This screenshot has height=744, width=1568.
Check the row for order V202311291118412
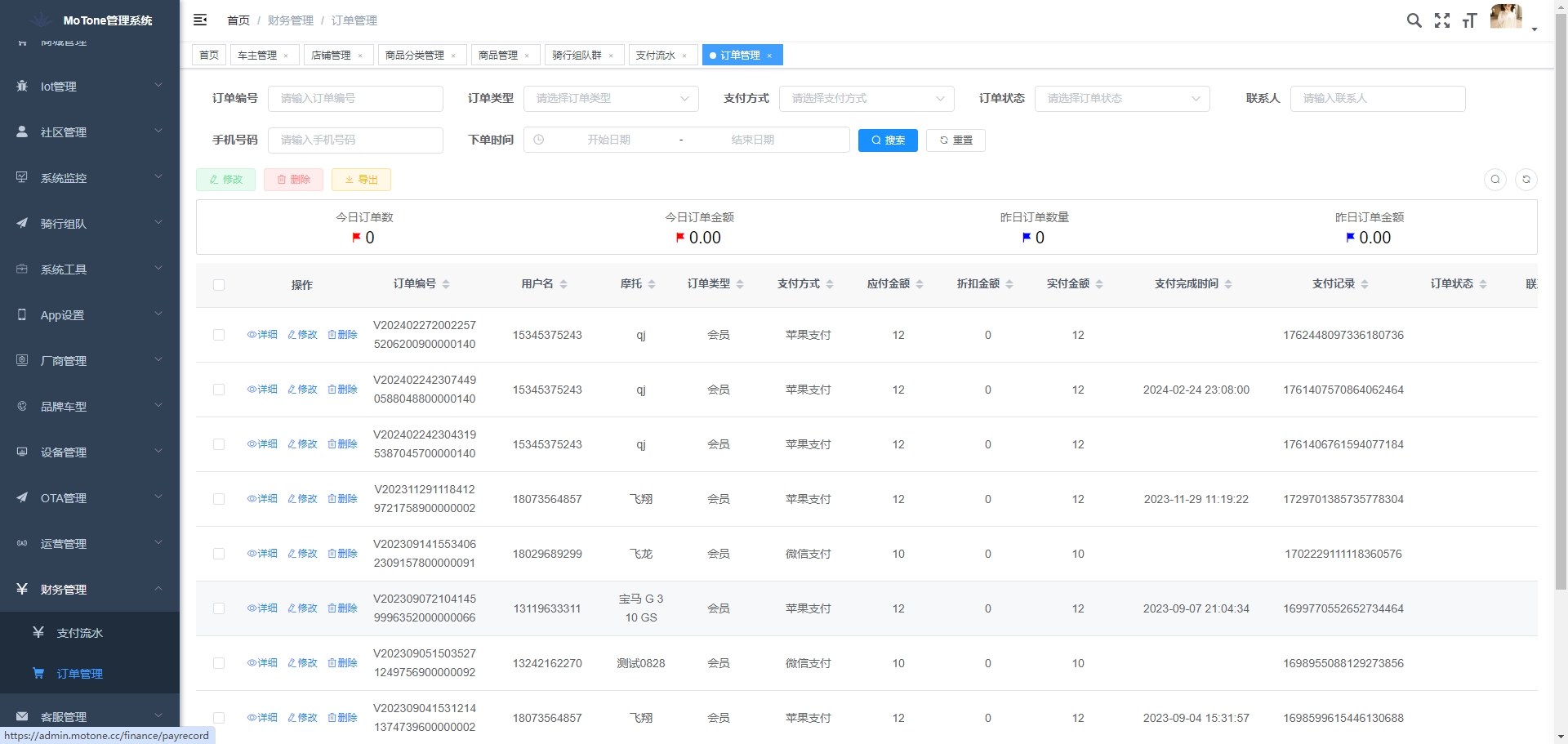click(x=219, y=499)
